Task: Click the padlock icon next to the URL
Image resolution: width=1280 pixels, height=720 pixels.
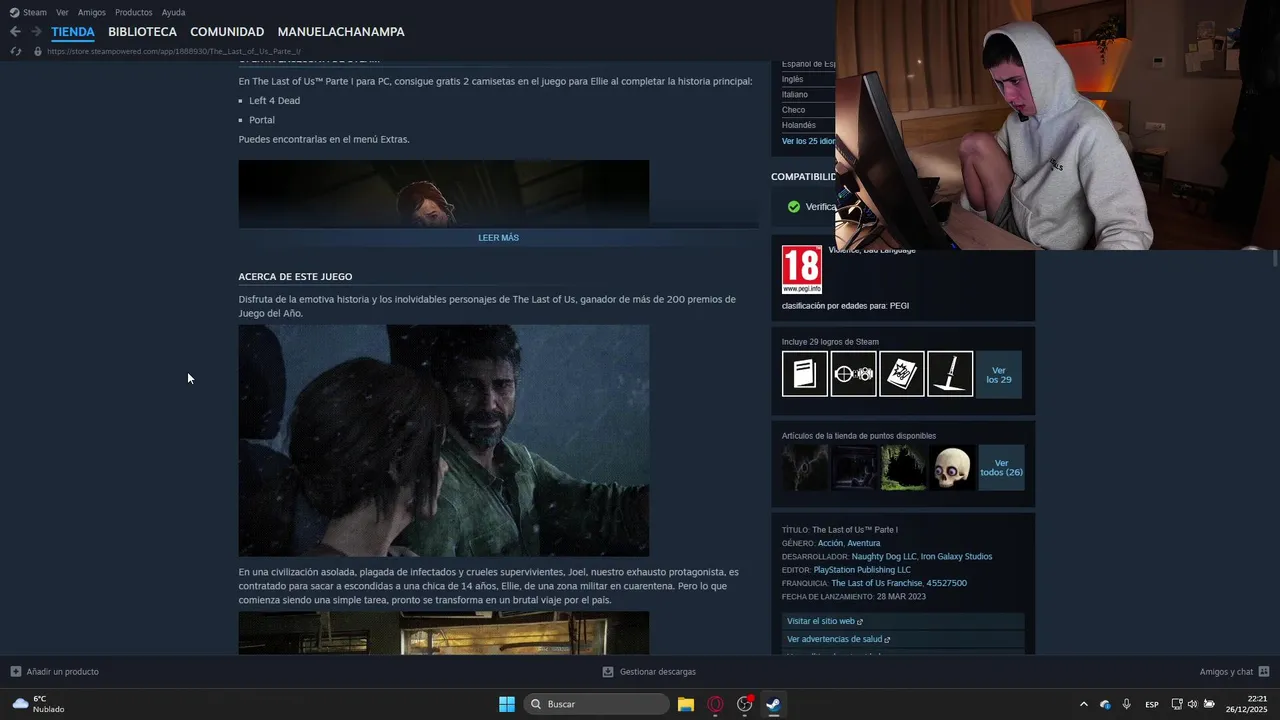Action: point(38,51)
